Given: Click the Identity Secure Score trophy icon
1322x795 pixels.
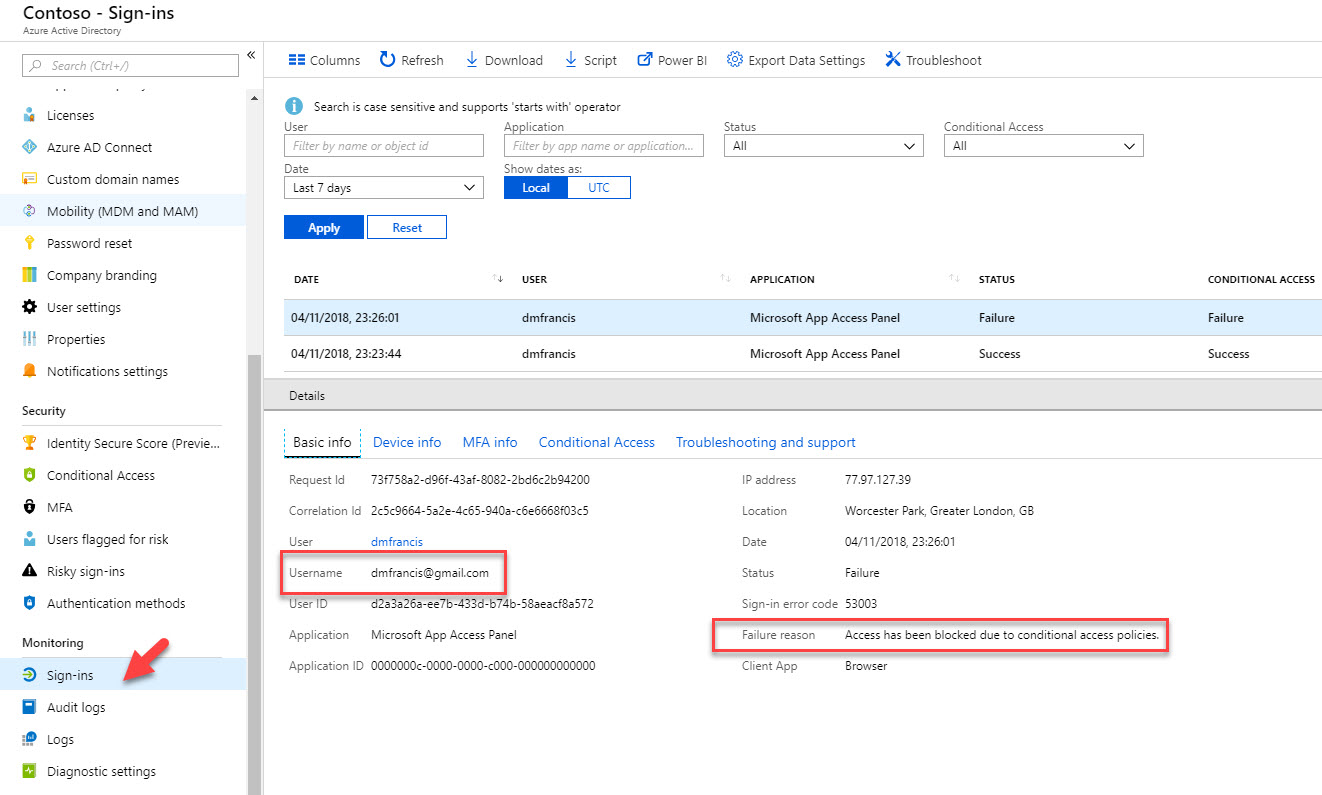Looking at the screenshot, I should tap(29, 443).
